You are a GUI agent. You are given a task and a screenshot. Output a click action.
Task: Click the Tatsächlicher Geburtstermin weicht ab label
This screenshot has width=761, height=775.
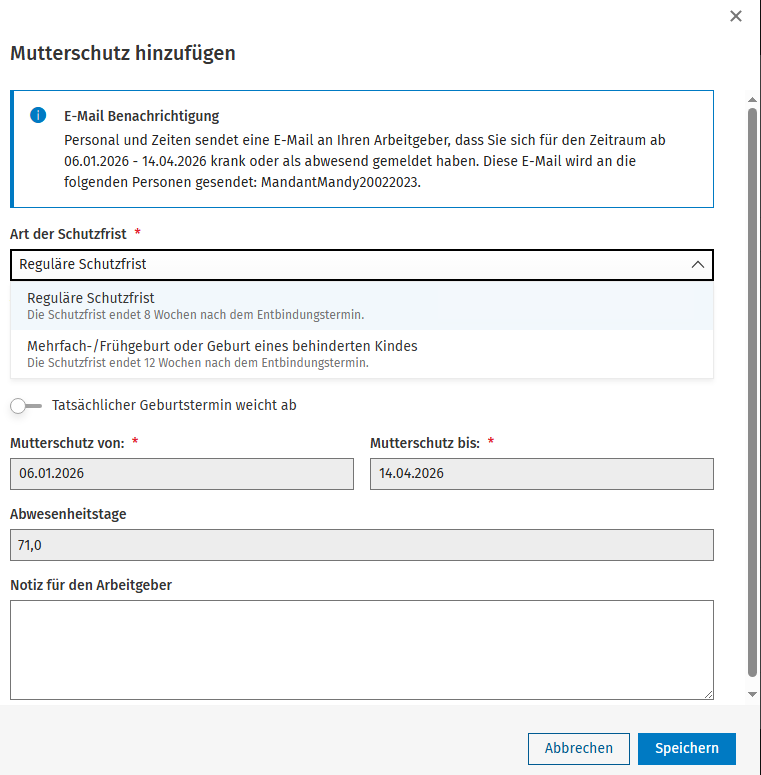(x=174, y=405)
